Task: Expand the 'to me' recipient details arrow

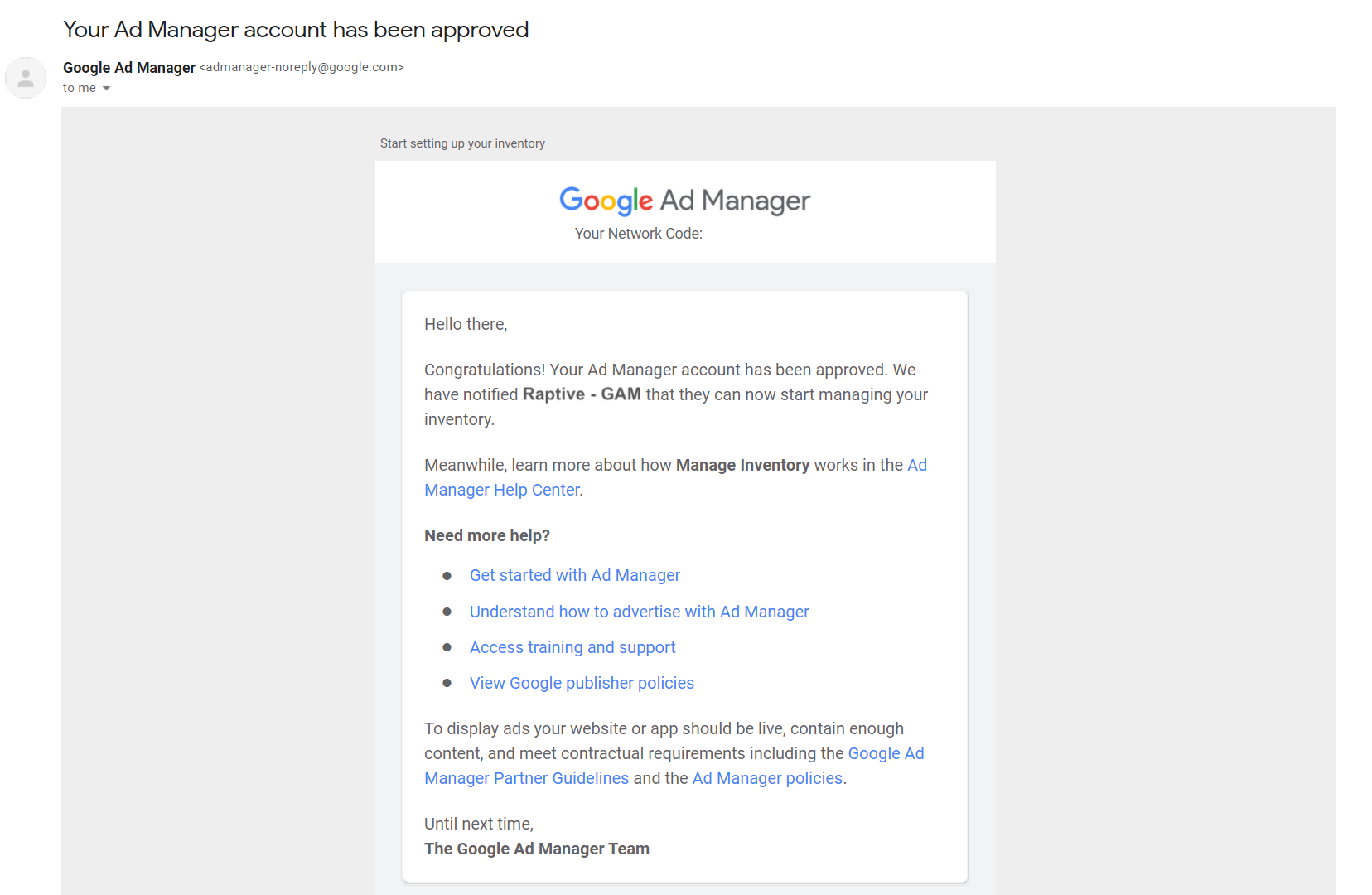Action: (106, 89)
